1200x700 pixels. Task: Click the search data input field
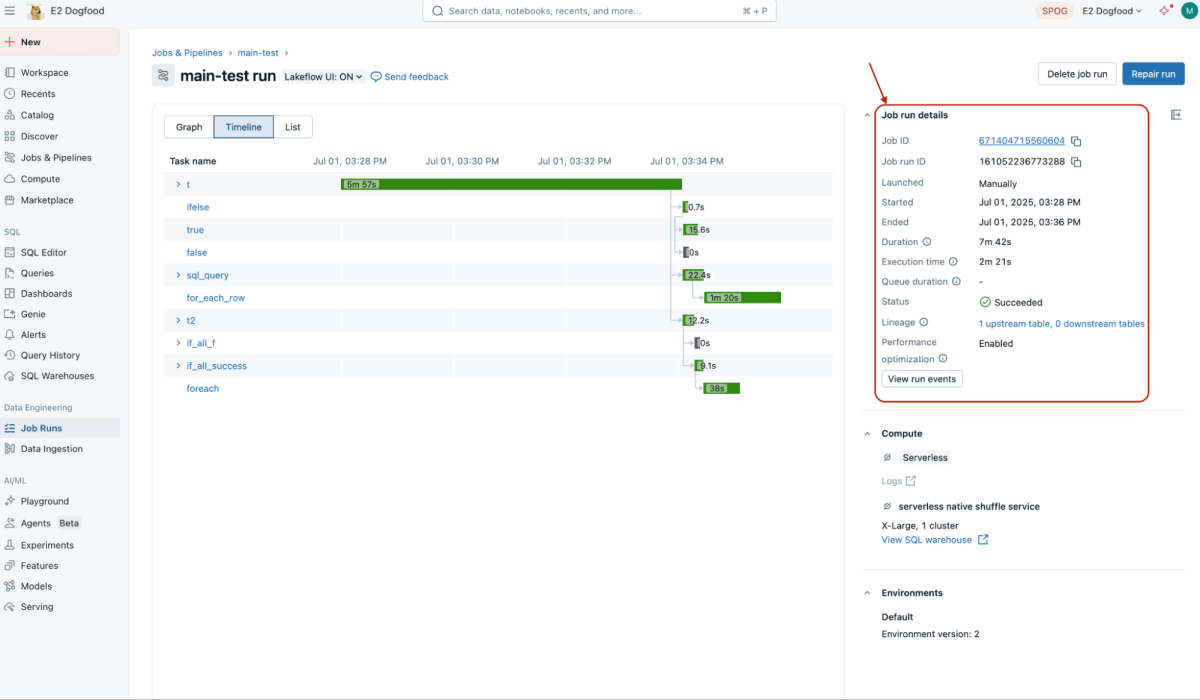coord(599,11)
